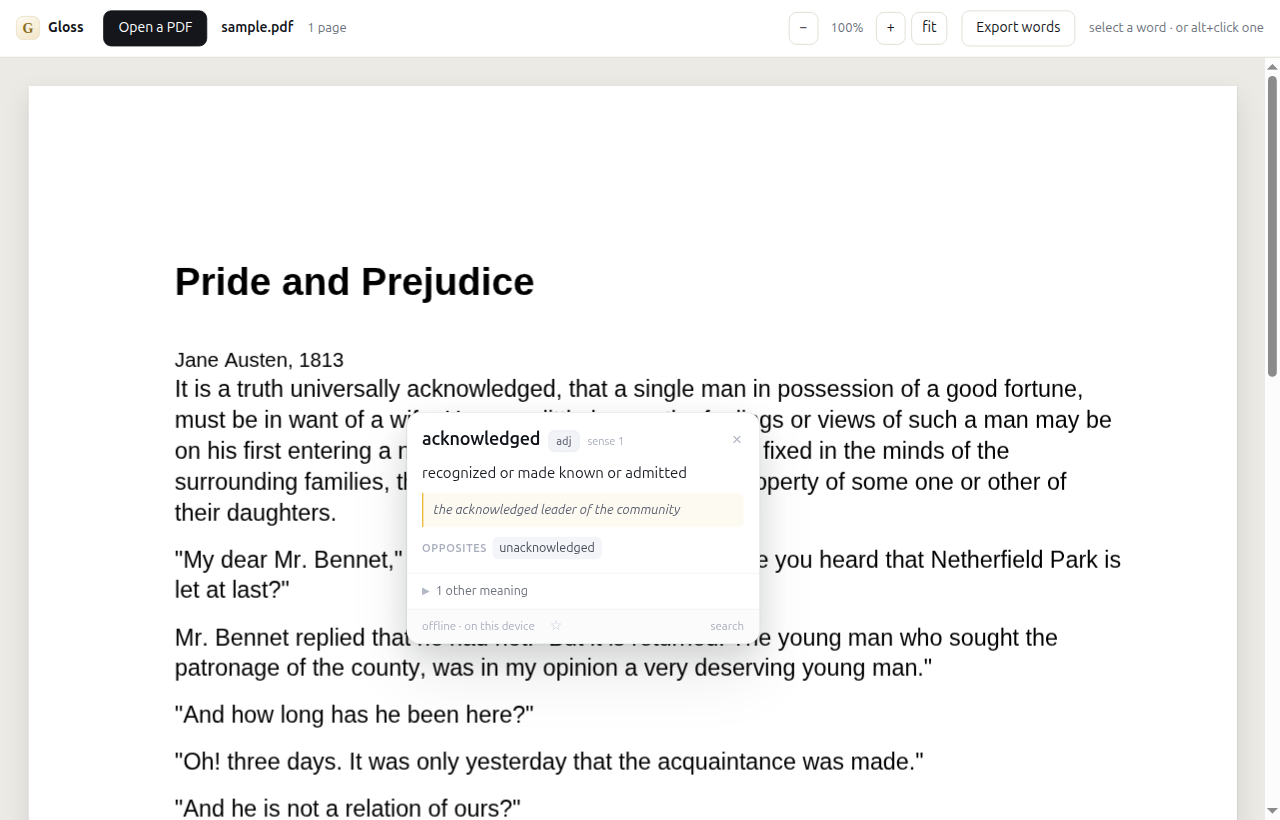
Task: Click the acknowledged headword in popup
Action: tap(481, 439)
